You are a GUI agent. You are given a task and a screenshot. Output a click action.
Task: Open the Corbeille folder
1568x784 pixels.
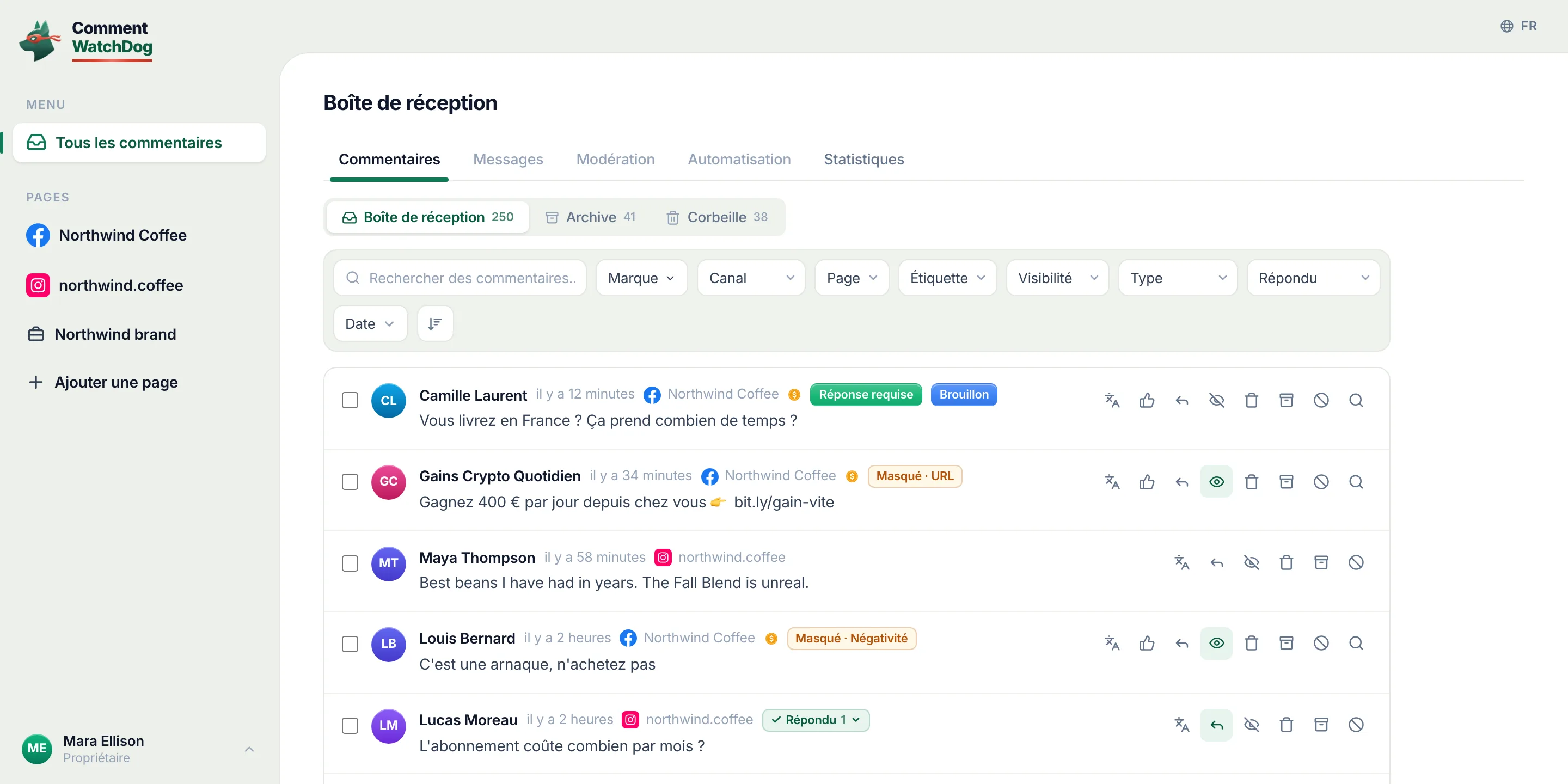pos(716,217)
